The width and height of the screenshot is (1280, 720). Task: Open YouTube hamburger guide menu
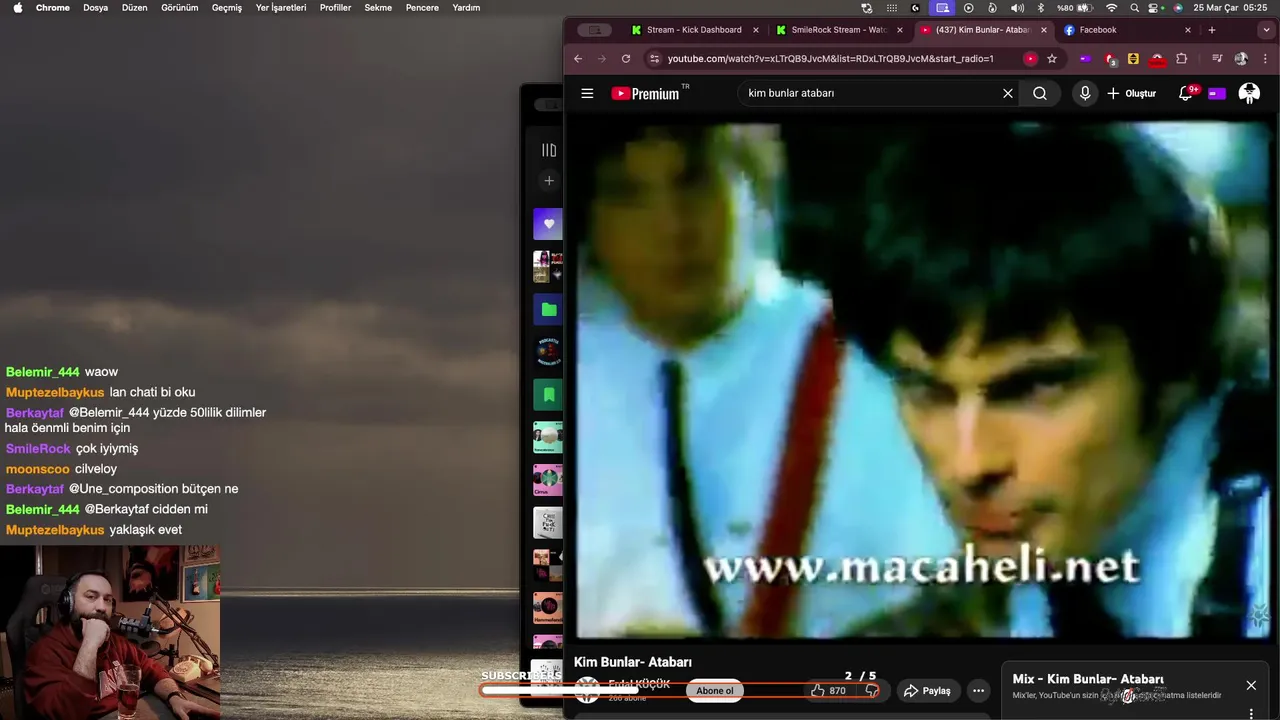click(x=587, y=93)
